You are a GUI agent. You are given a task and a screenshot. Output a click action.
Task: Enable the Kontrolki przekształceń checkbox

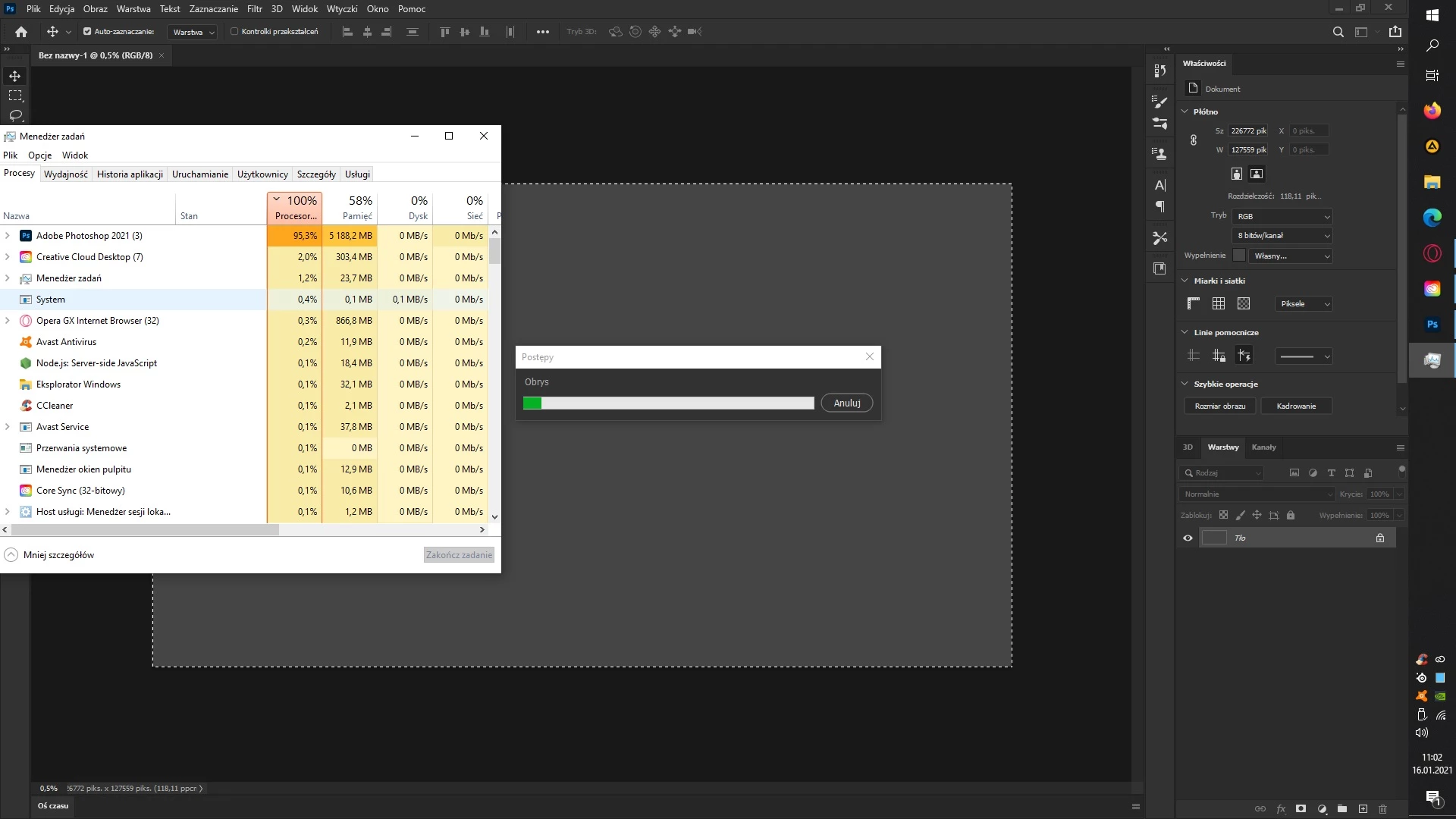point(234,32)
